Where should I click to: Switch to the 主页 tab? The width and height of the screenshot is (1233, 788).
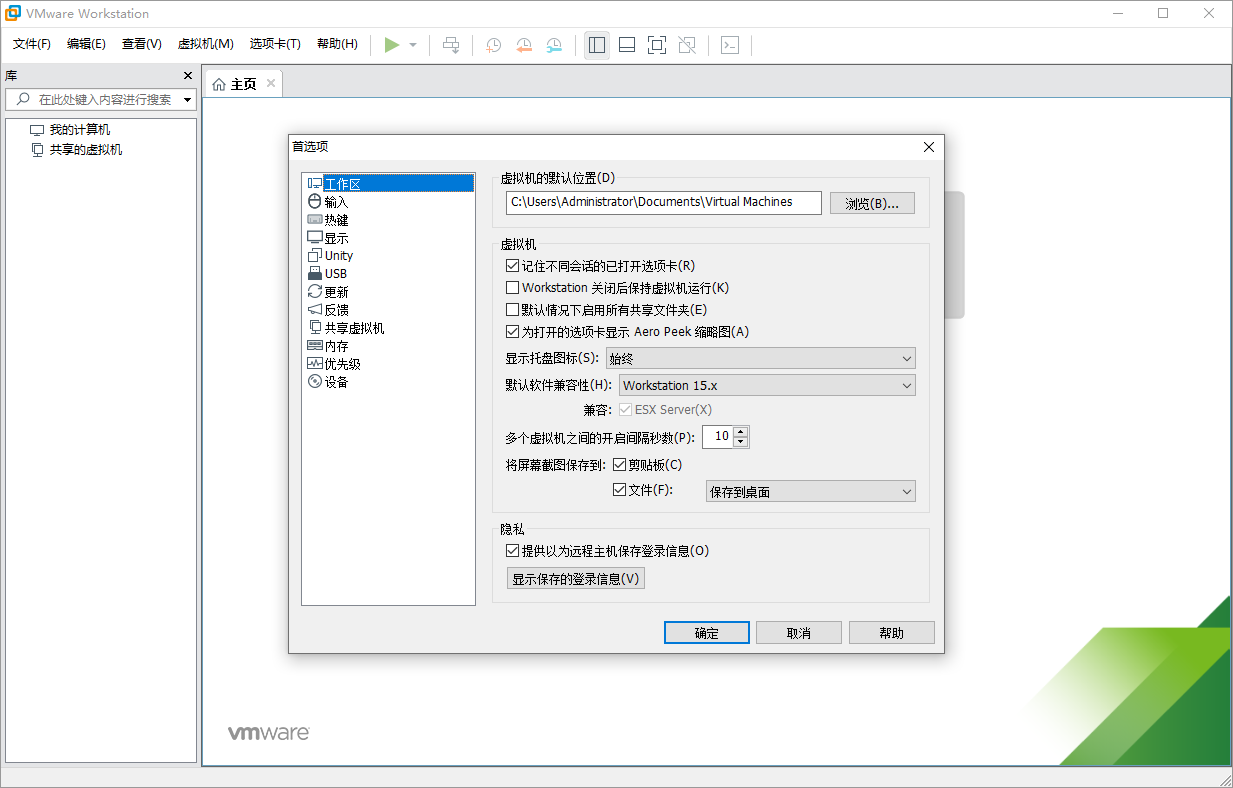(243, 84)
